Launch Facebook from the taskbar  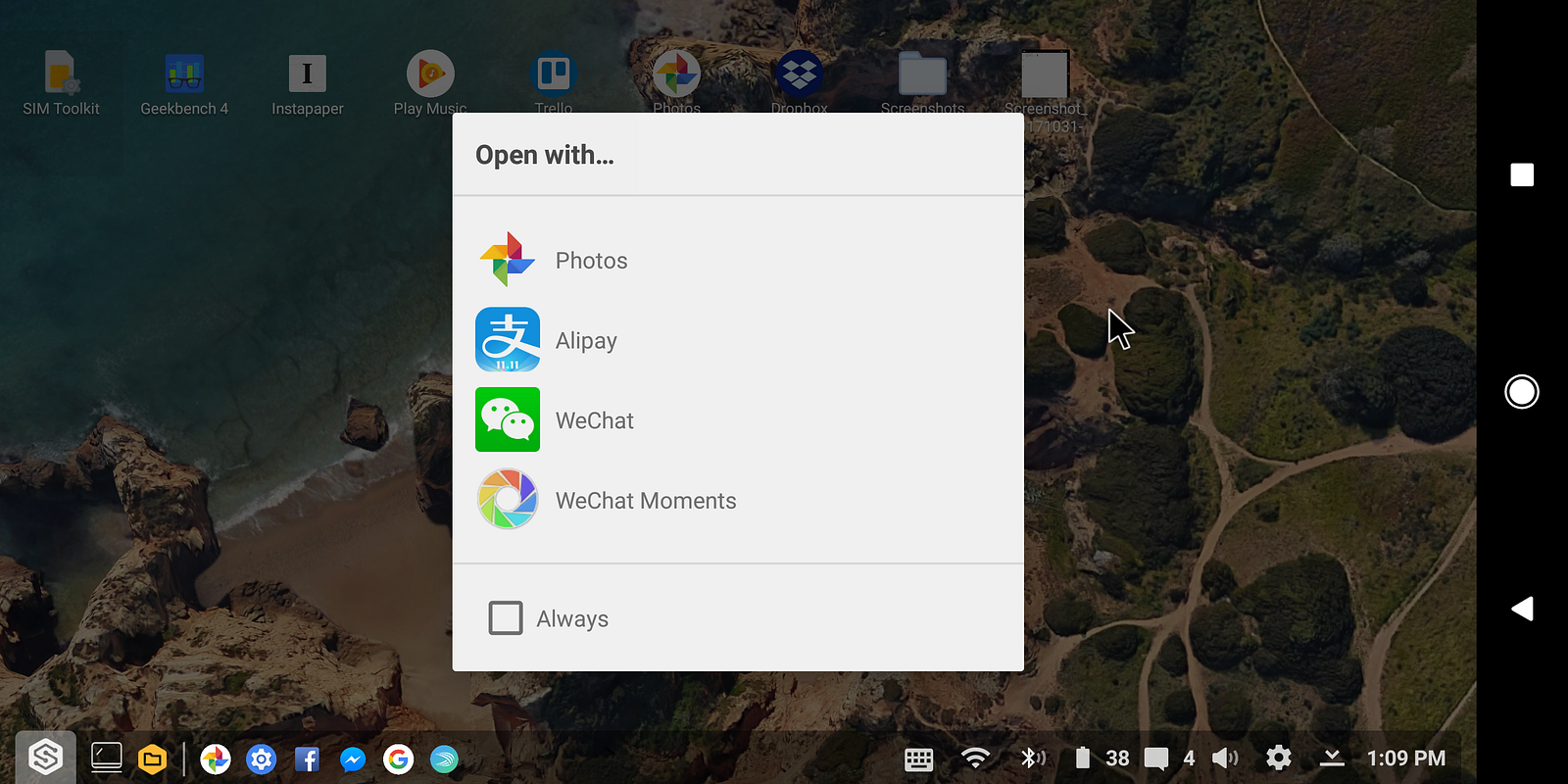pos(307,759)
